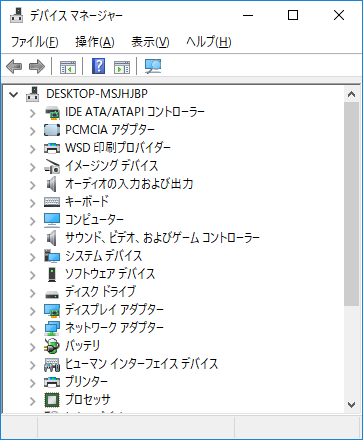Viewport: 363px width, 440px height.
Task: Collapse the DESKTOP-MSJHJBP root node
Action: [14, 95]
